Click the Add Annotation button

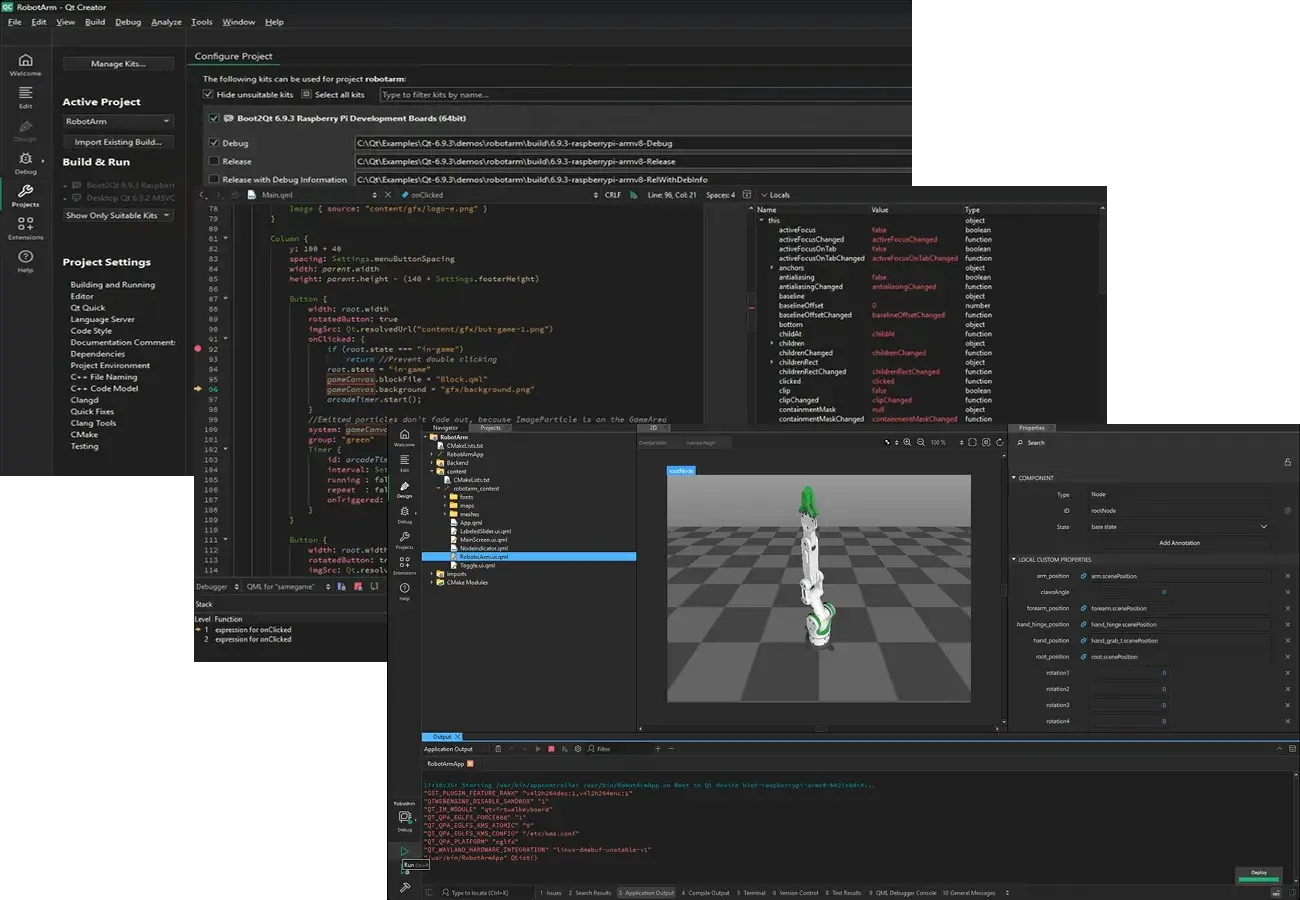coord(1179,543)
